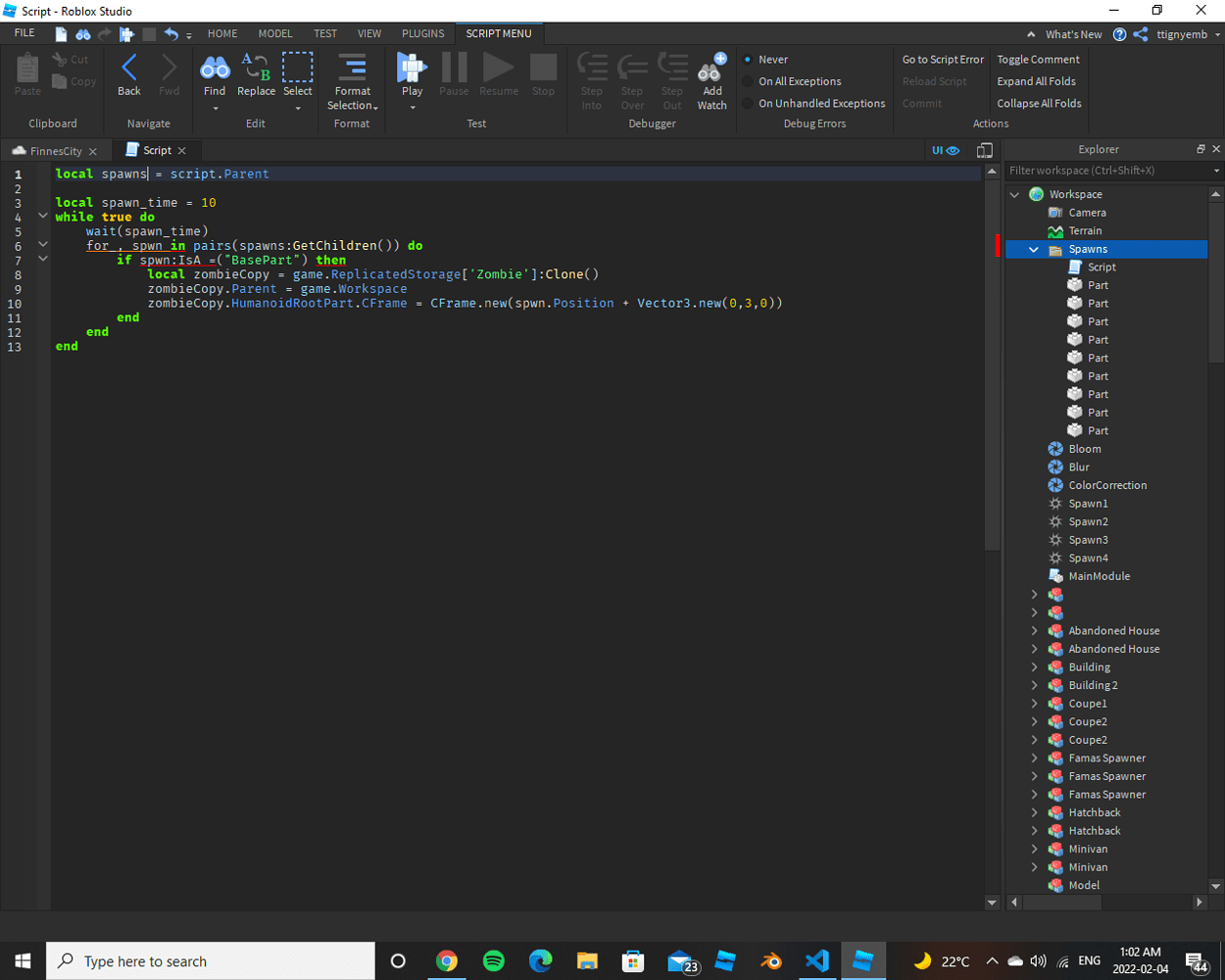Activate the Format Selection tool
1225x980 pixels.
pos(352,76)
